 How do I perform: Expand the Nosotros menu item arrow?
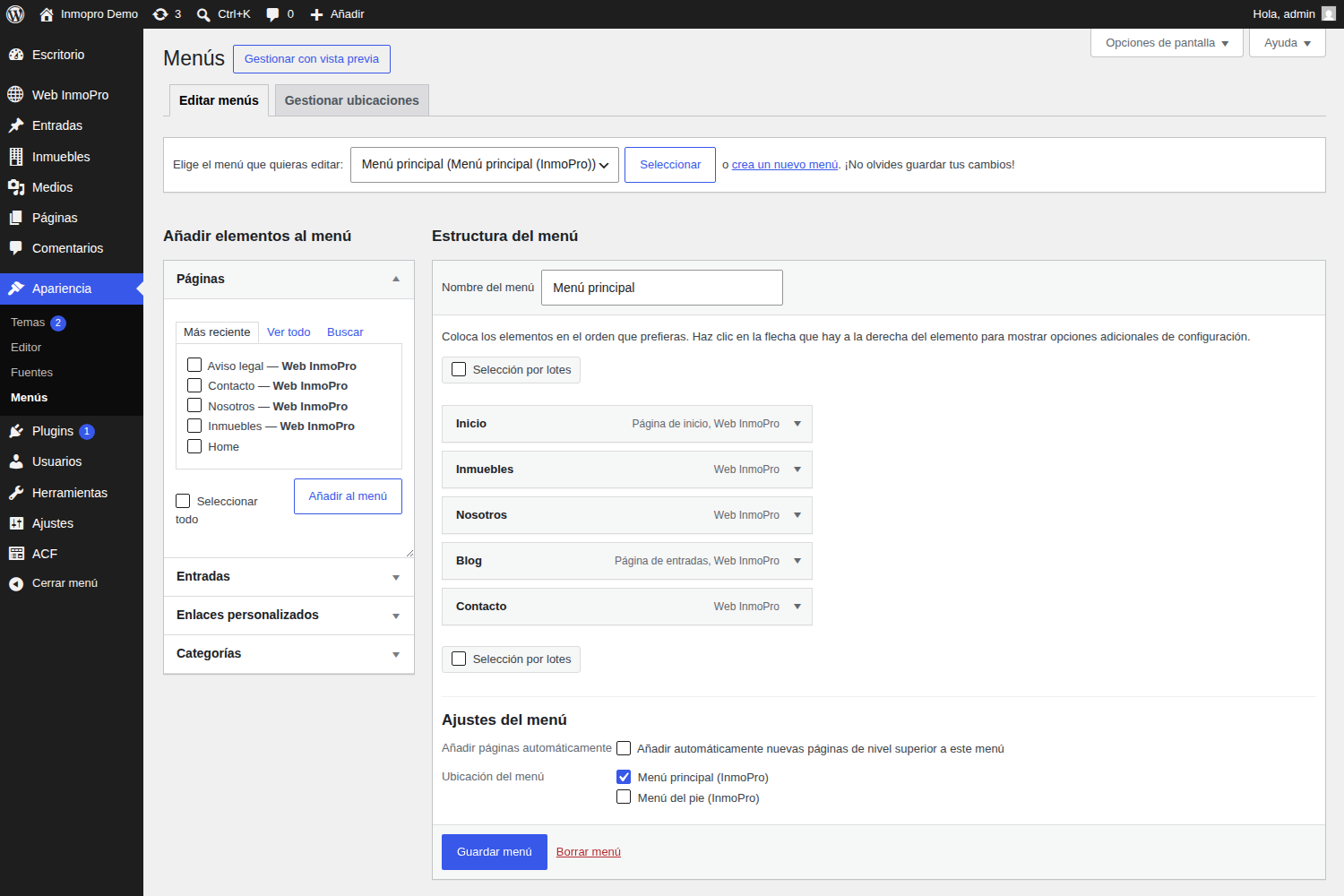click(797, 515)
